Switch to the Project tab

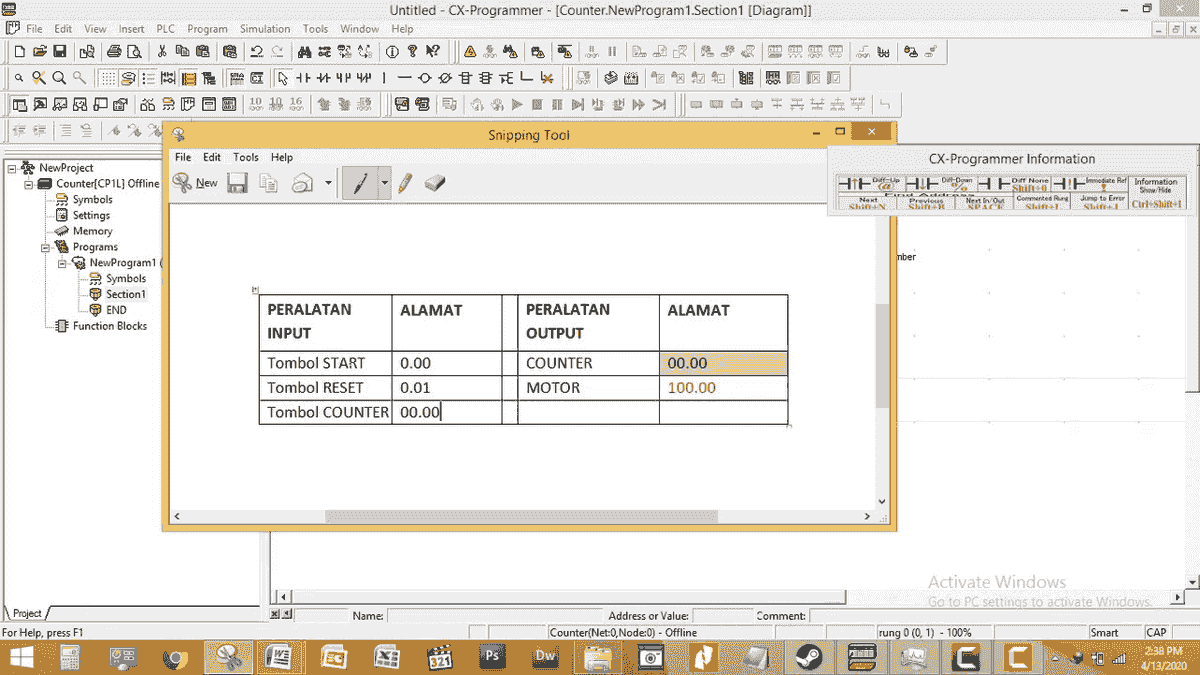[x=27, y=613]
